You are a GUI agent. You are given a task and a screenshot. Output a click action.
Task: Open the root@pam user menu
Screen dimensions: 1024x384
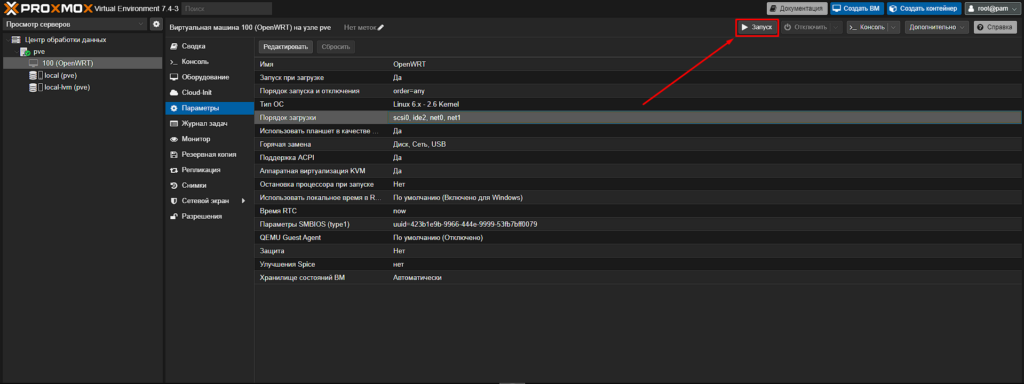coord(991,8)
